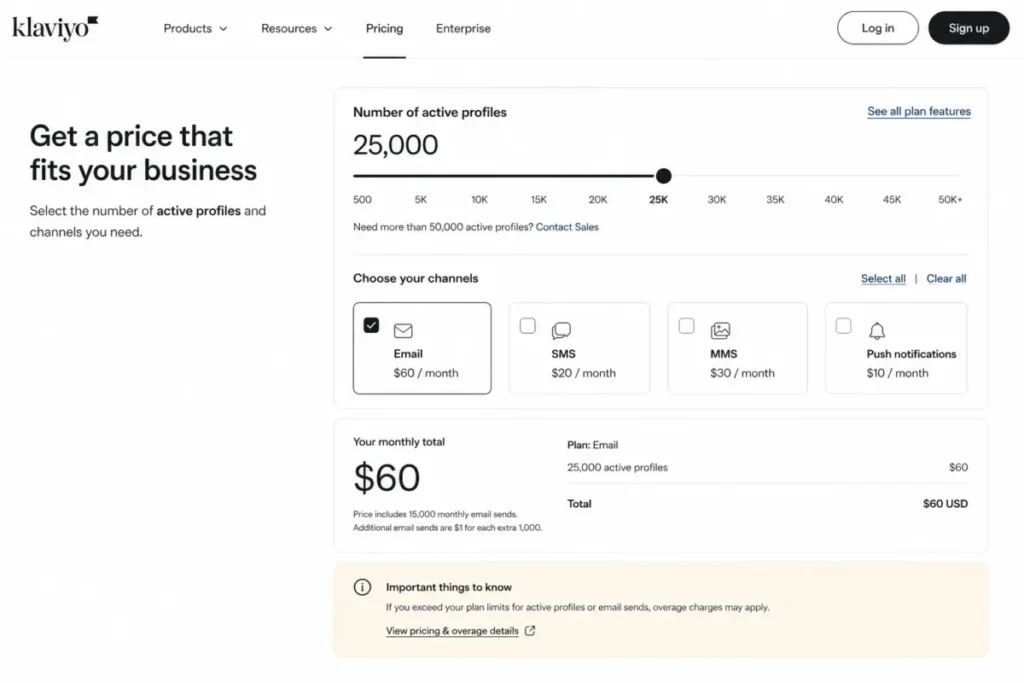This screenshot has width=1024, height=683.
Task: Go to the Pricing tab
Action: point(384,28)
